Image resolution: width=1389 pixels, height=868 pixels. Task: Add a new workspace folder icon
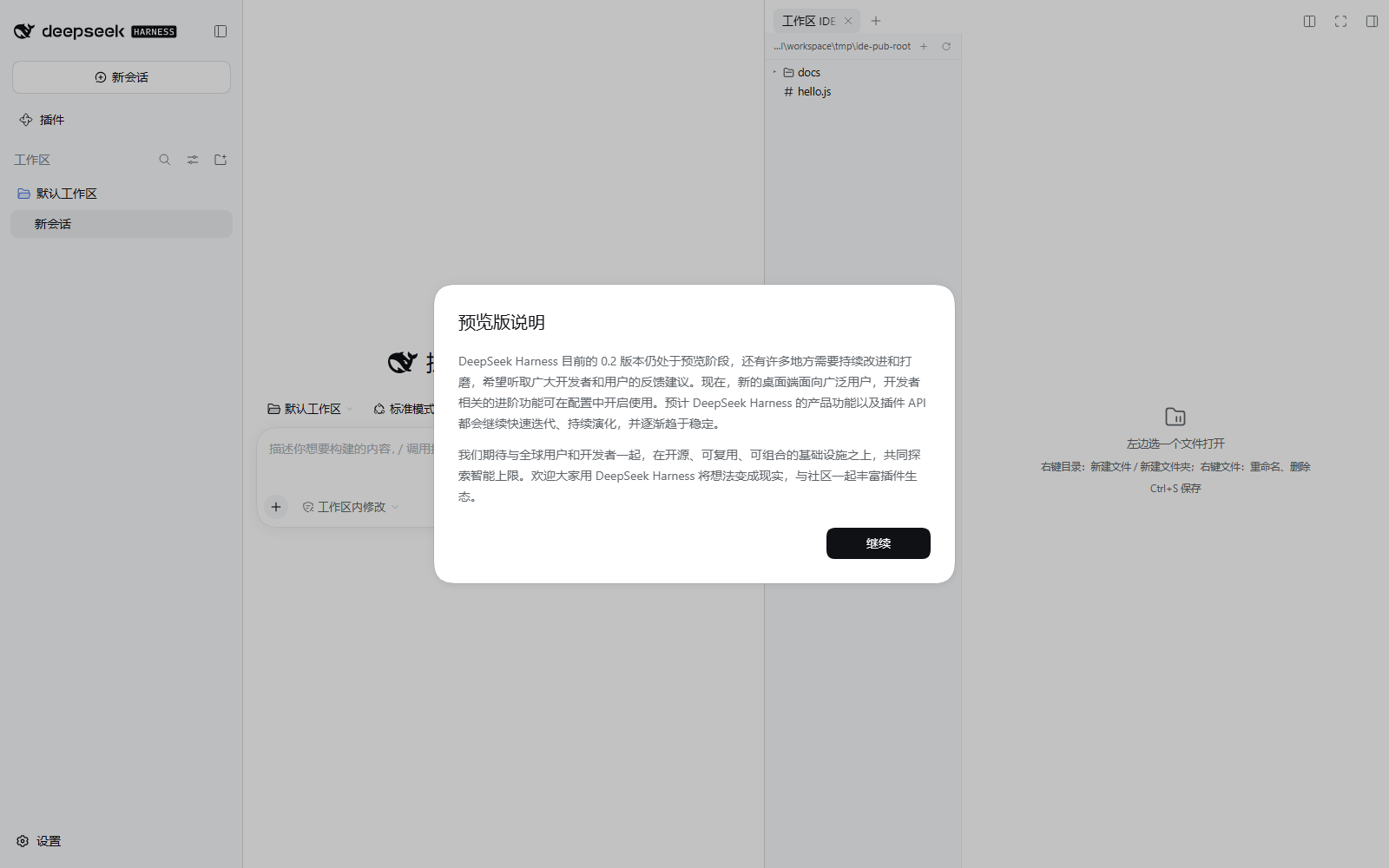pyautogui.click(x=221, y=160)
